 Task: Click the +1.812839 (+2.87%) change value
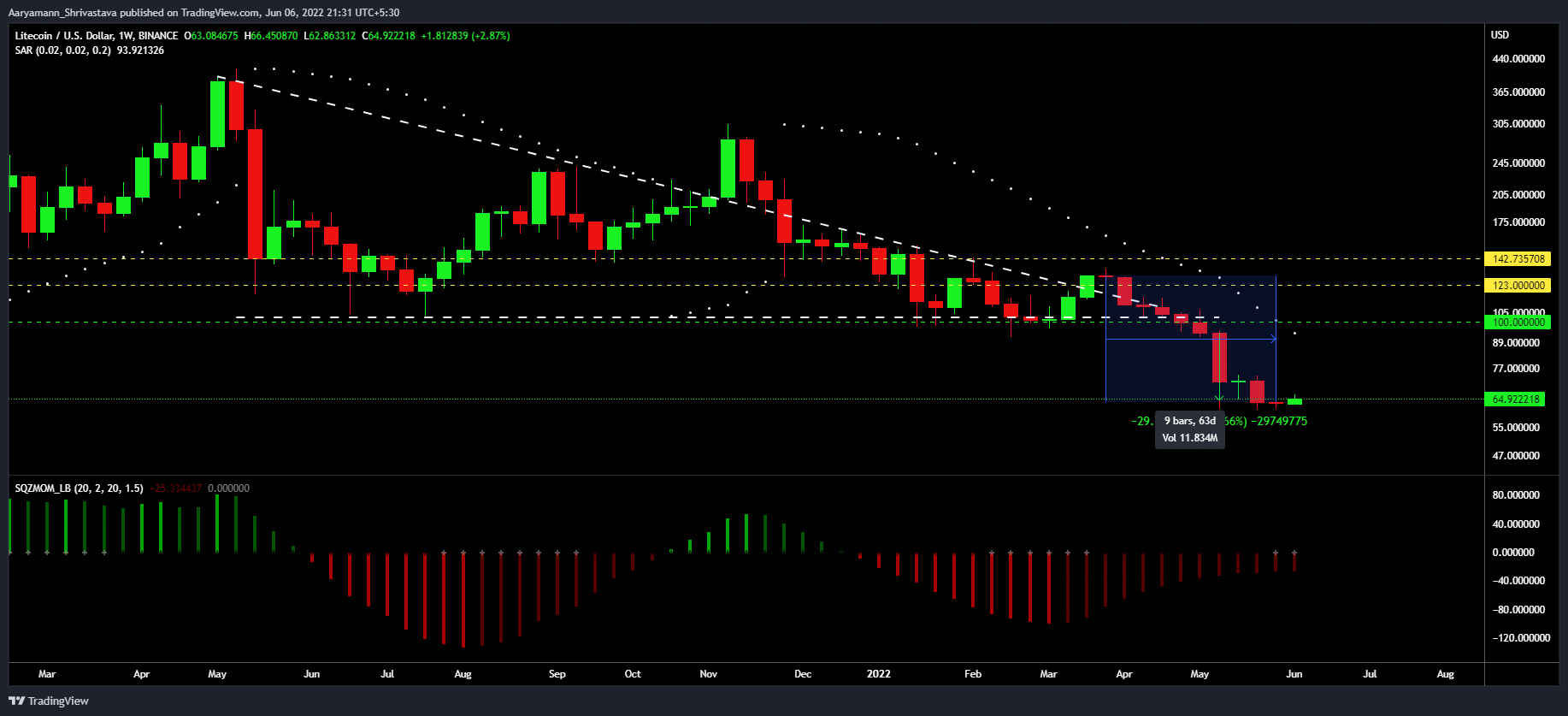[x=466, y=36]
